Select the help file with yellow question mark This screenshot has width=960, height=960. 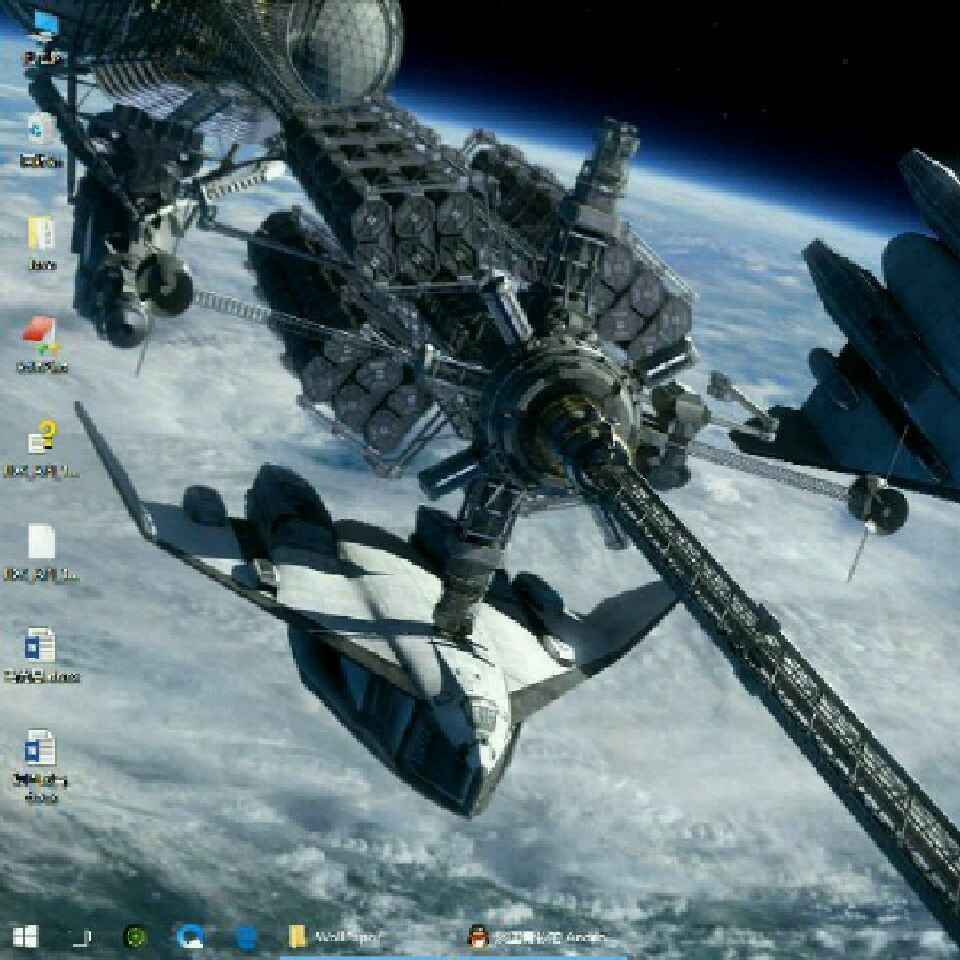[x=42, y=448]
